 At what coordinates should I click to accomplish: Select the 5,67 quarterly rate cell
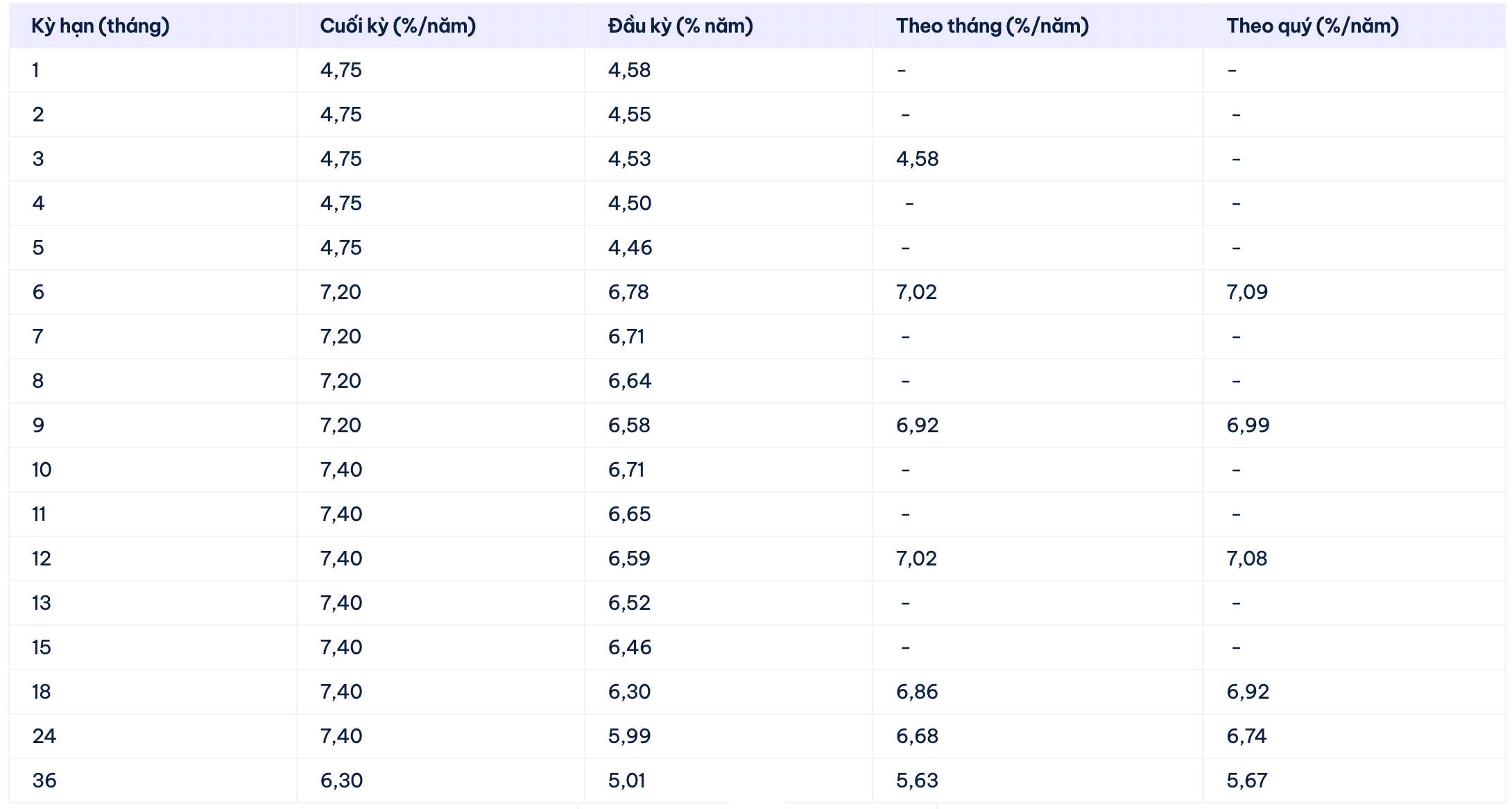(x=1246, y=781)
